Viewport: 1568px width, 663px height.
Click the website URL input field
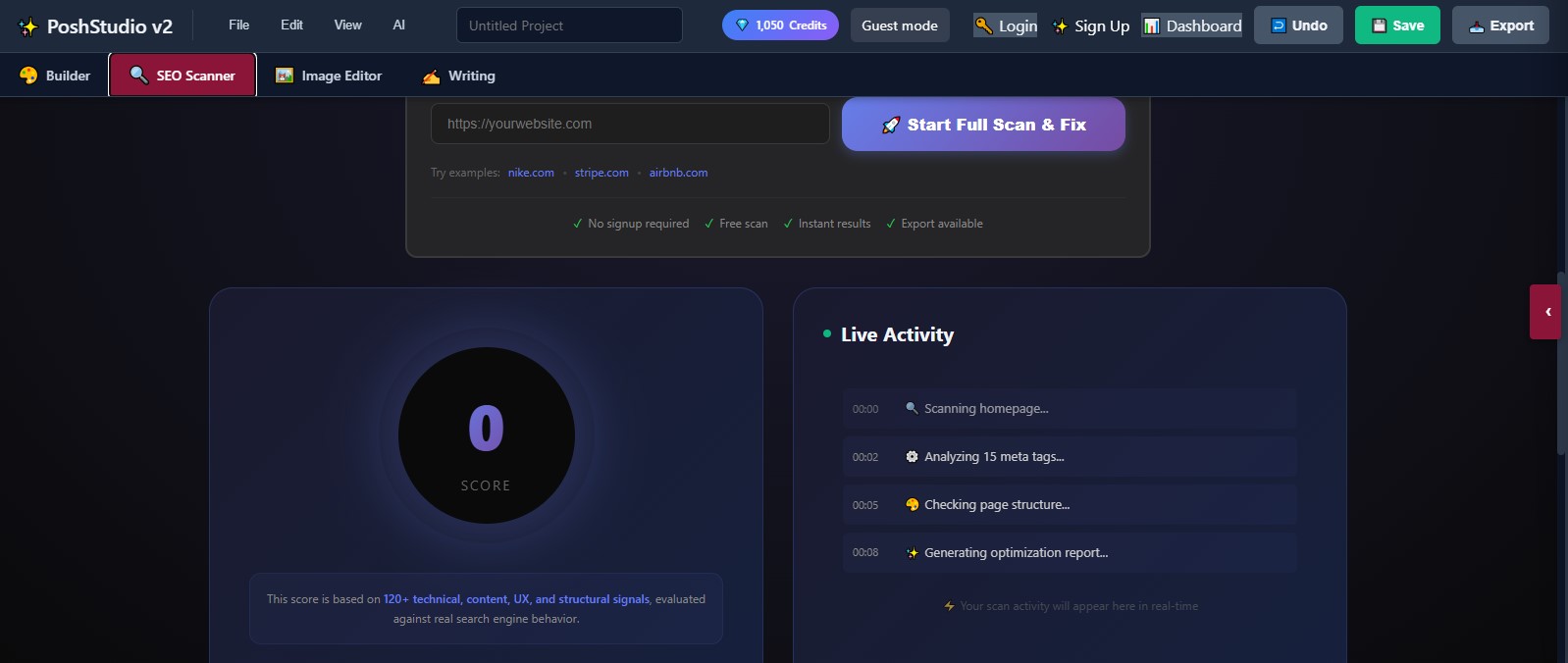(630, 124)
